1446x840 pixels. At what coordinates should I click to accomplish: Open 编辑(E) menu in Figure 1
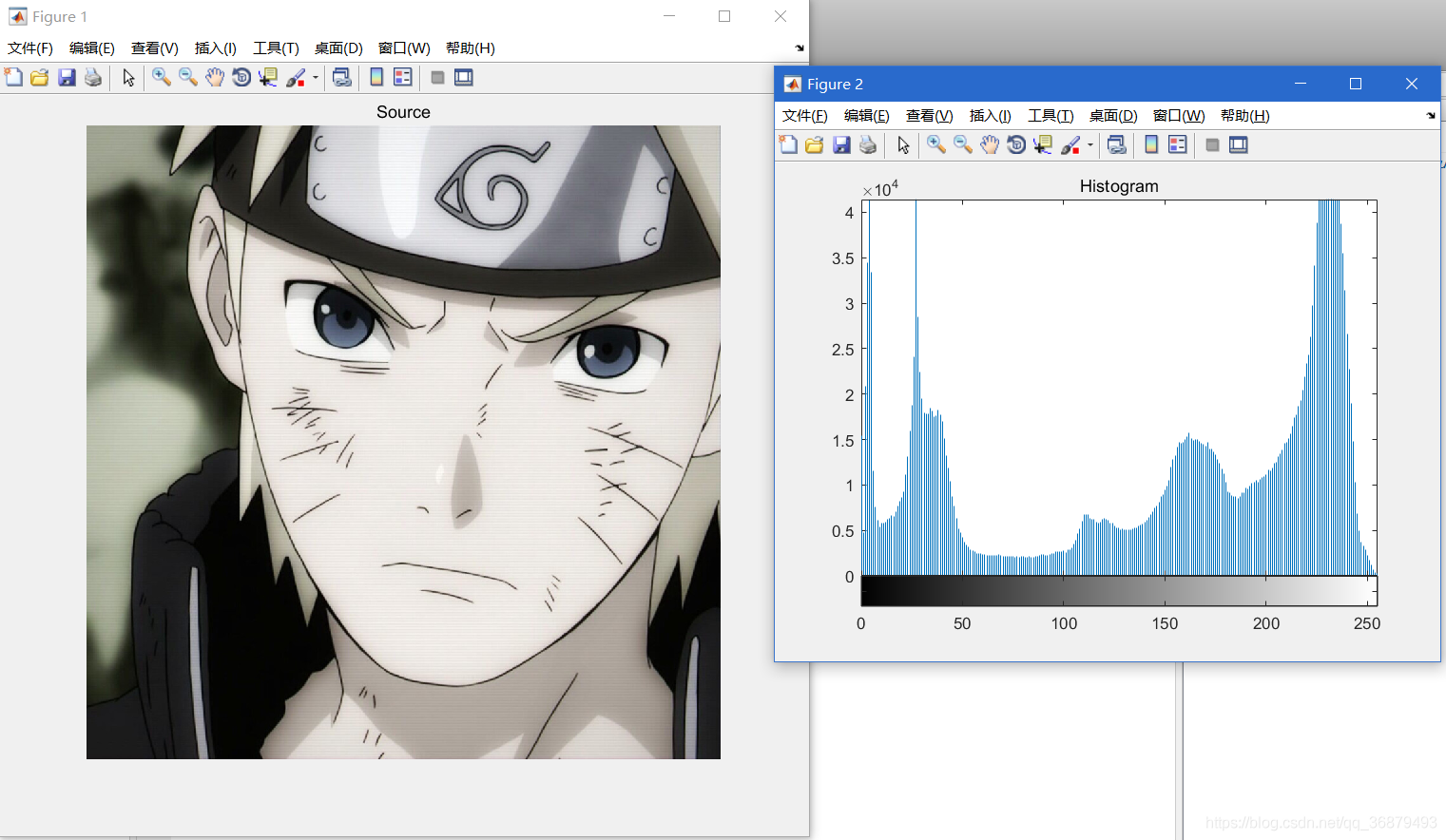point(92,48)
